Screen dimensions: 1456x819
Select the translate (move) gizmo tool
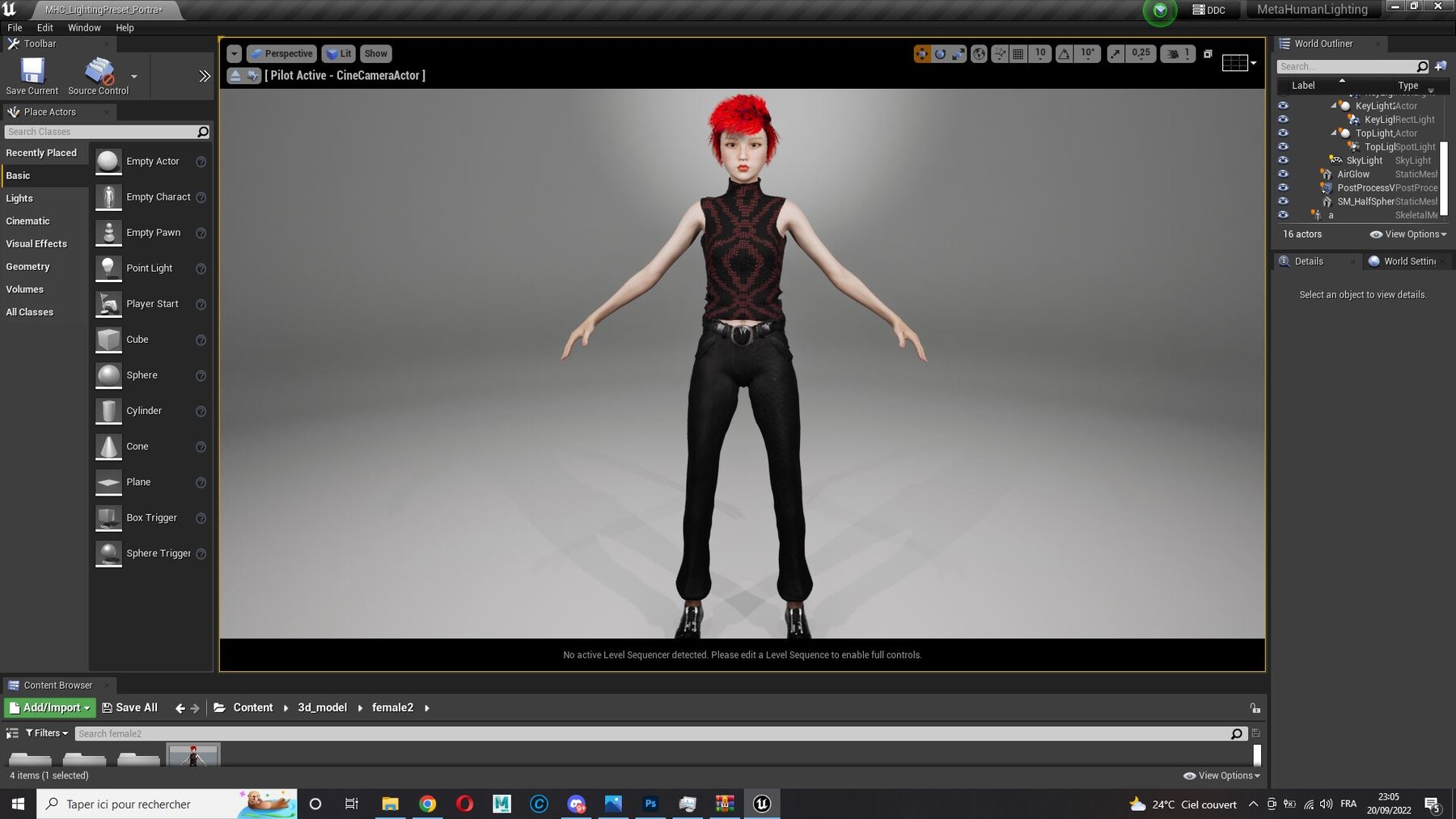[921, 53]
